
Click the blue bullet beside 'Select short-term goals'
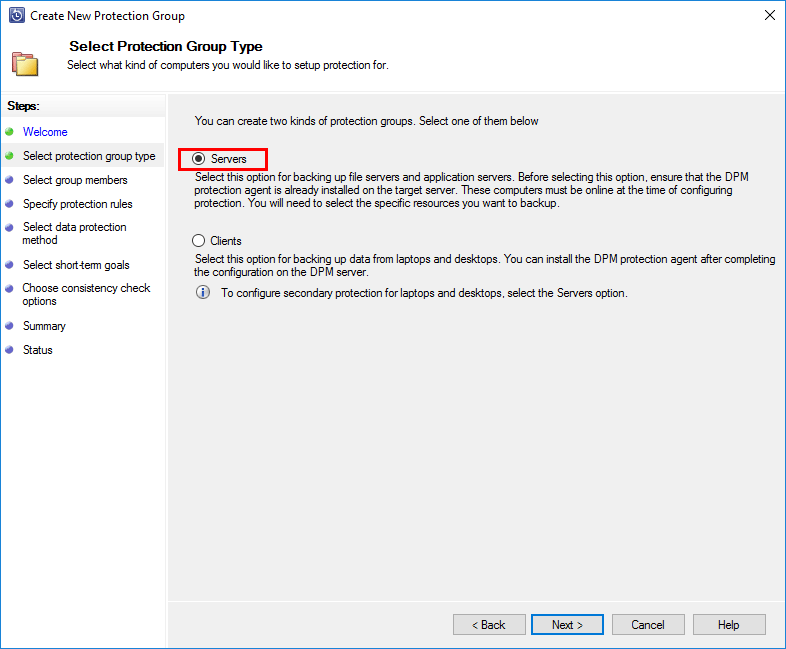[x=9, y=265]
